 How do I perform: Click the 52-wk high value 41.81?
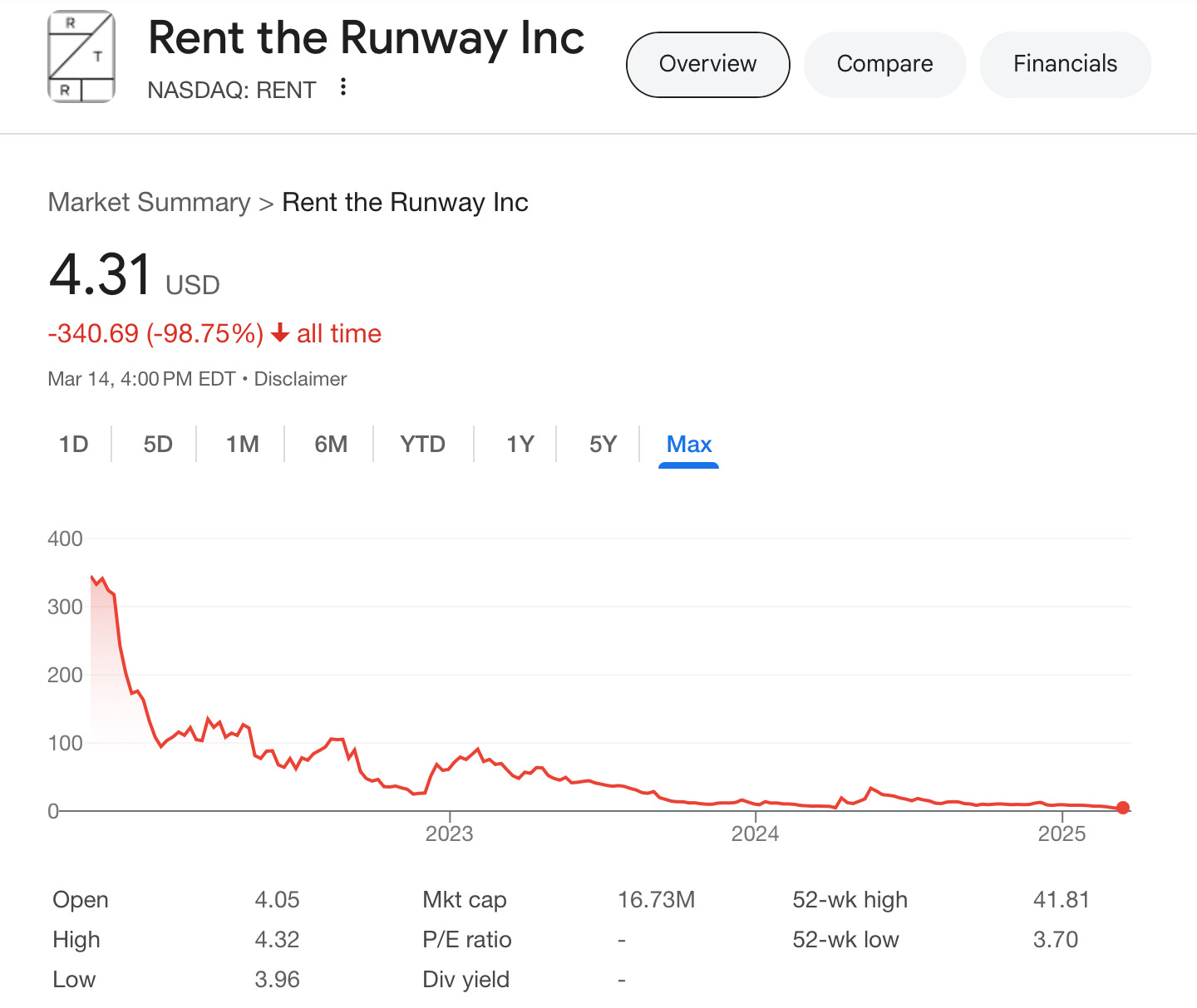(x=1062, y=900)
